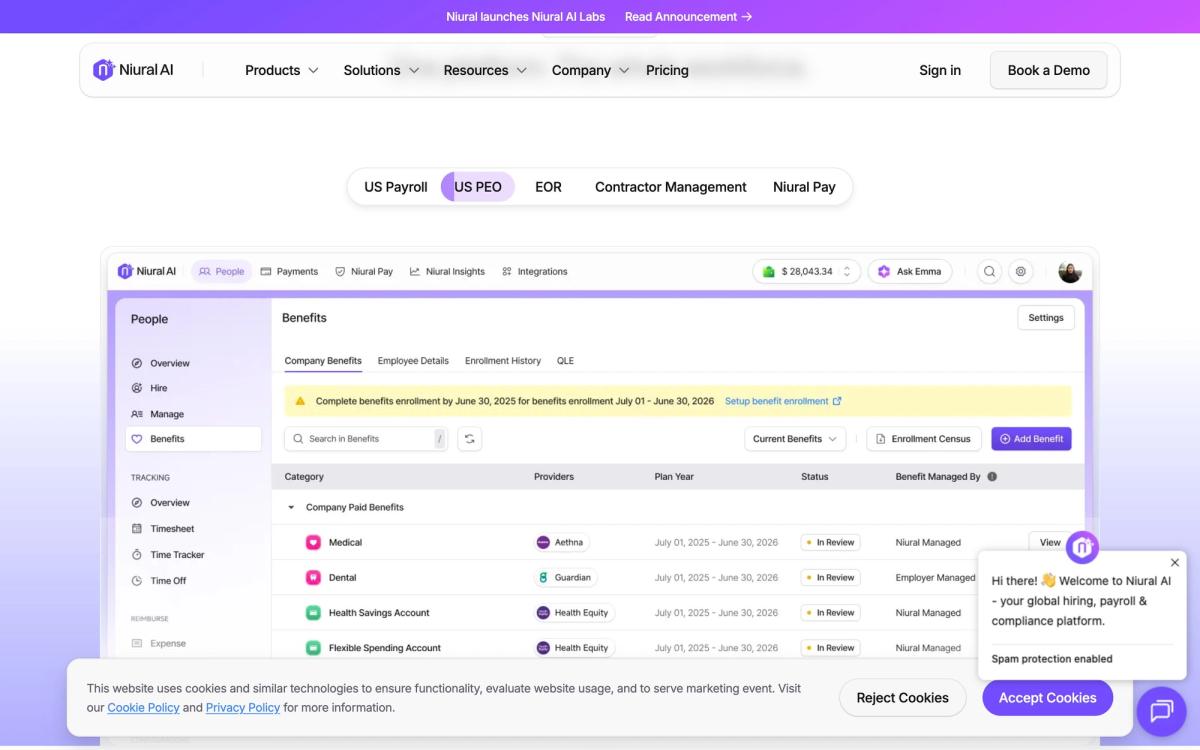Click the search magnifier icon in dashboard
Image resolution: width=1200 pixels, height=750 pixels.
point(989,271)
